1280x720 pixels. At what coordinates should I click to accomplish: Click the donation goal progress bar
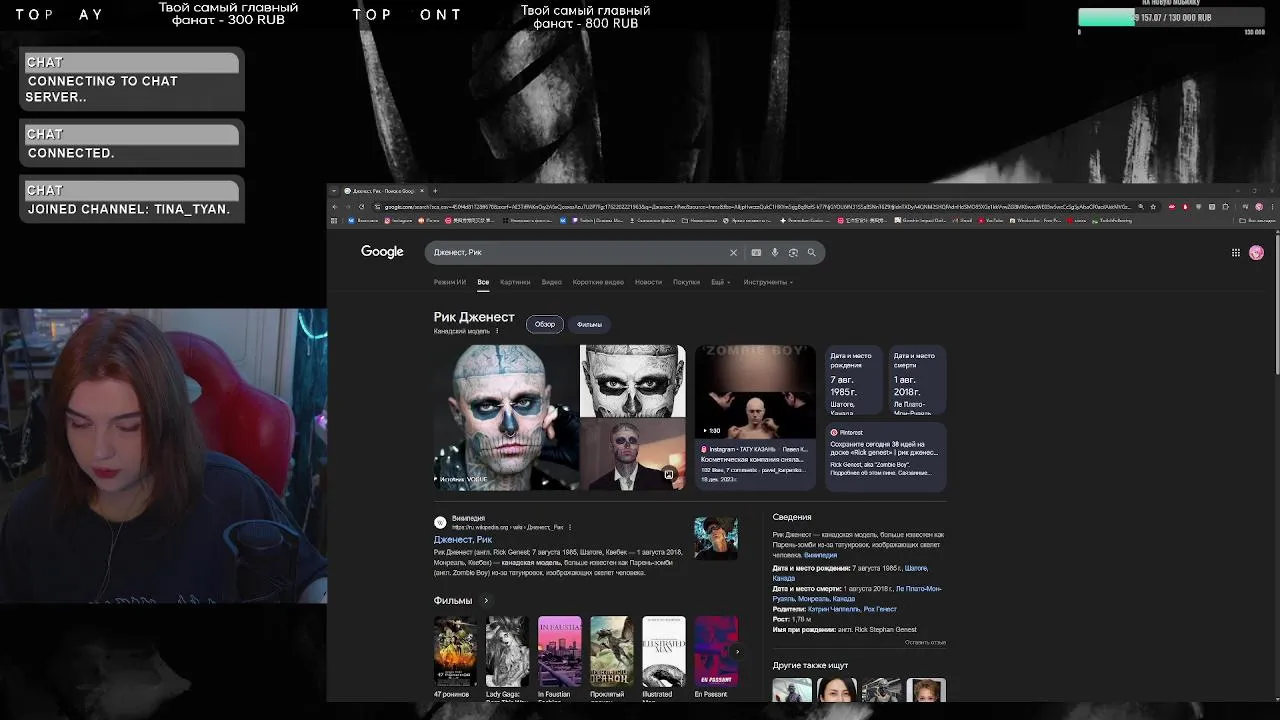coord(1171,17)
